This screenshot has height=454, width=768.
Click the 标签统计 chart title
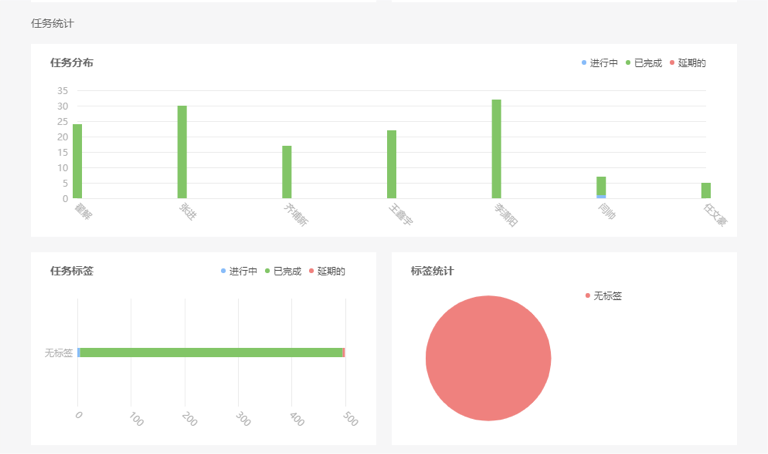point(432,270)
